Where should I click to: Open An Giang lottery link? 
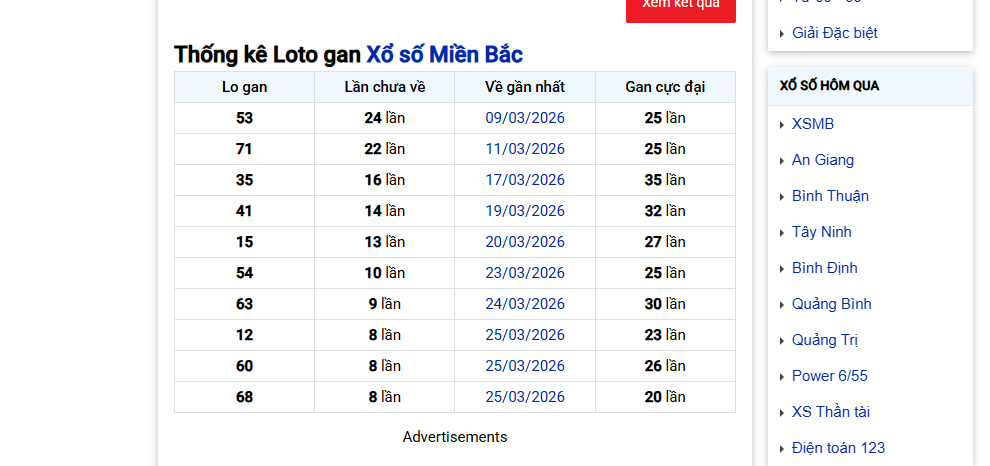pyautogui.click(x=822, y=160)
